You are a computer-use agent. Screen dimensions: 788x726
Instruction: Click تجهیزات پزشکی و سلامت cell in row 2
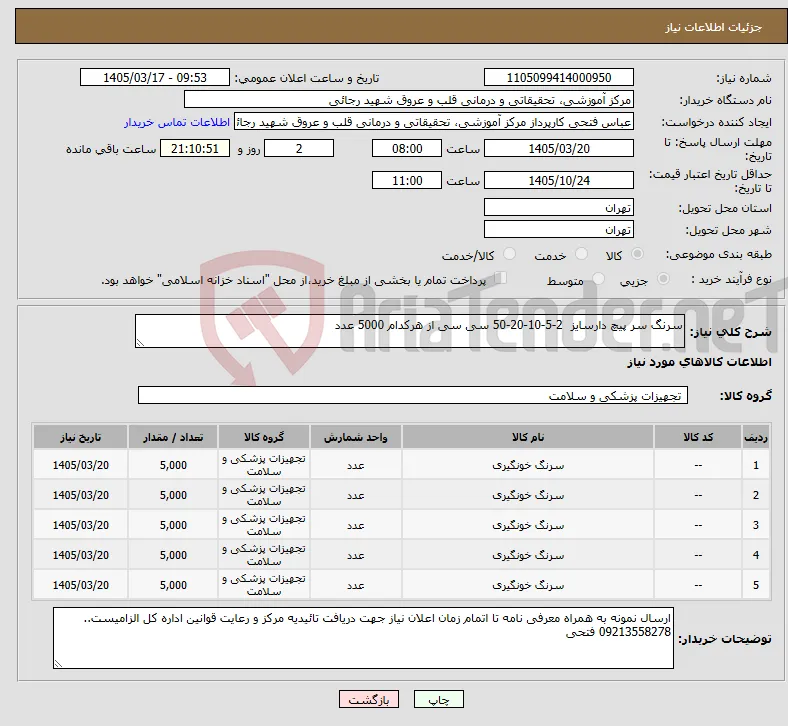coord(264,495)
